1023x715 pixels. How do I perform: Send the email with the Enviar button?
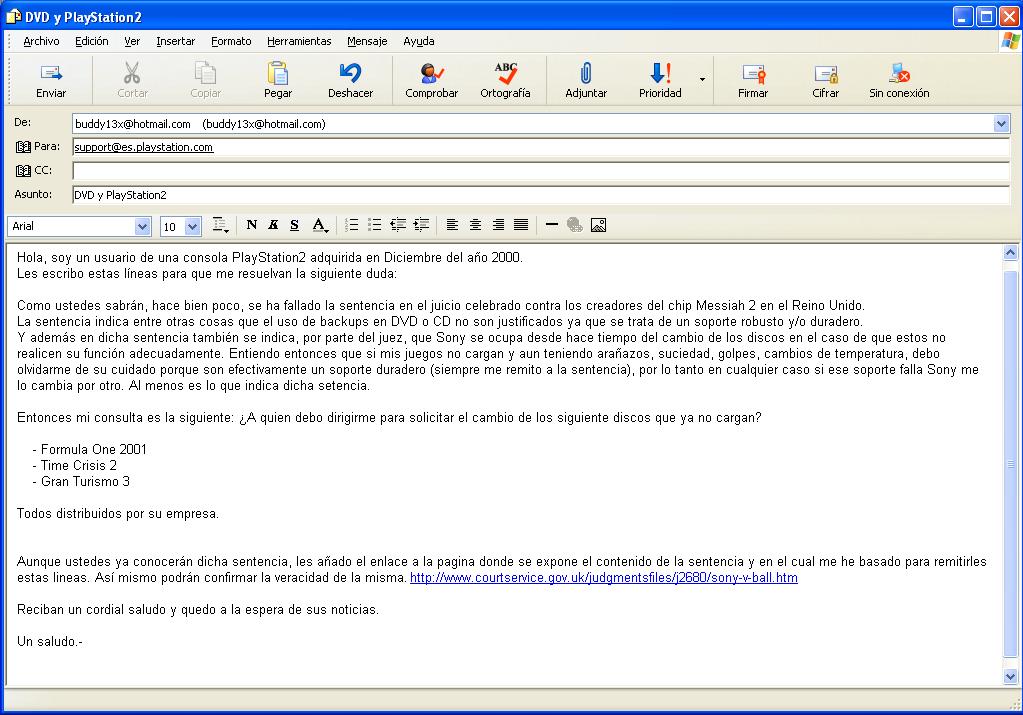(x=51, y=80)
